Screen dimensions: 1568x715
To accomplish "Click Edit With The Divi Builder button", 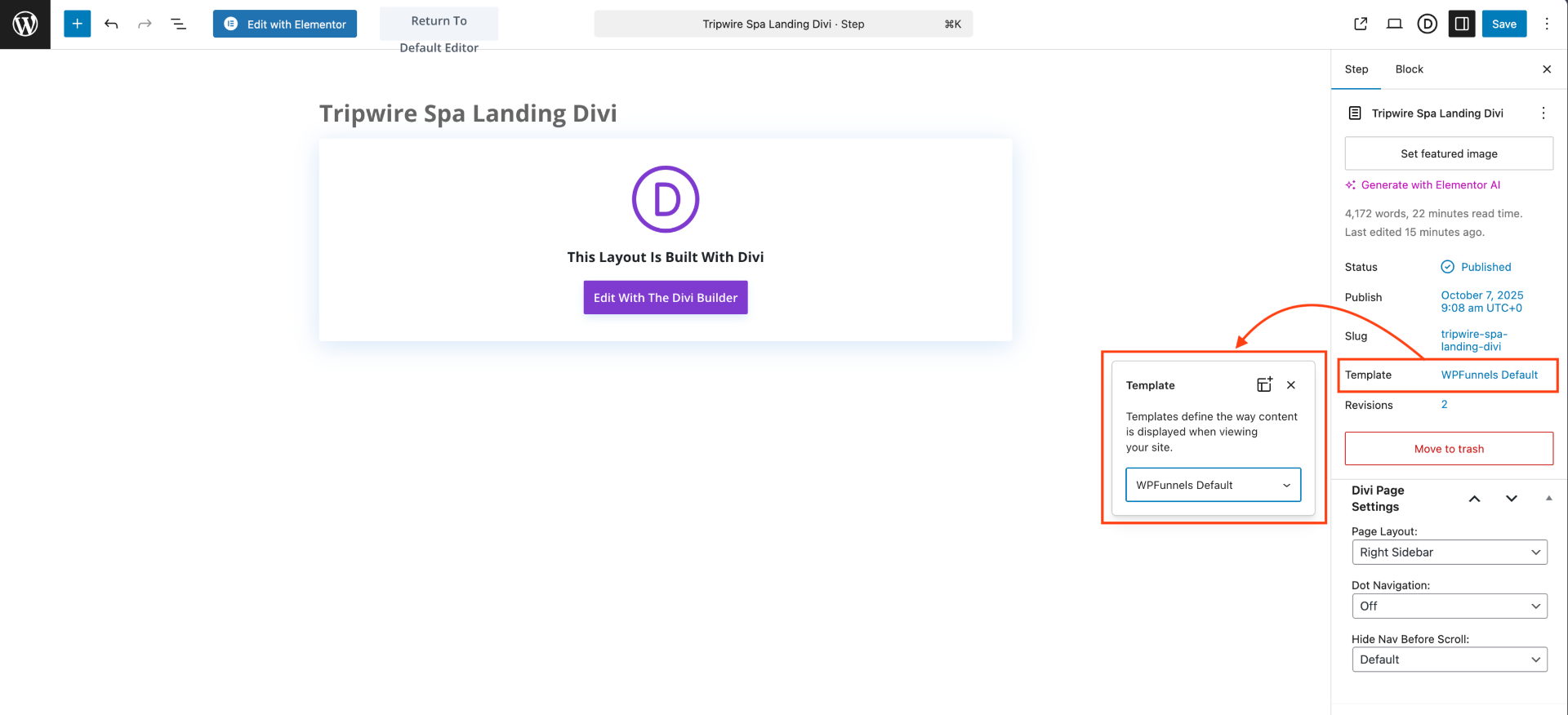I will pyautogui.click(x=665, y=298).
